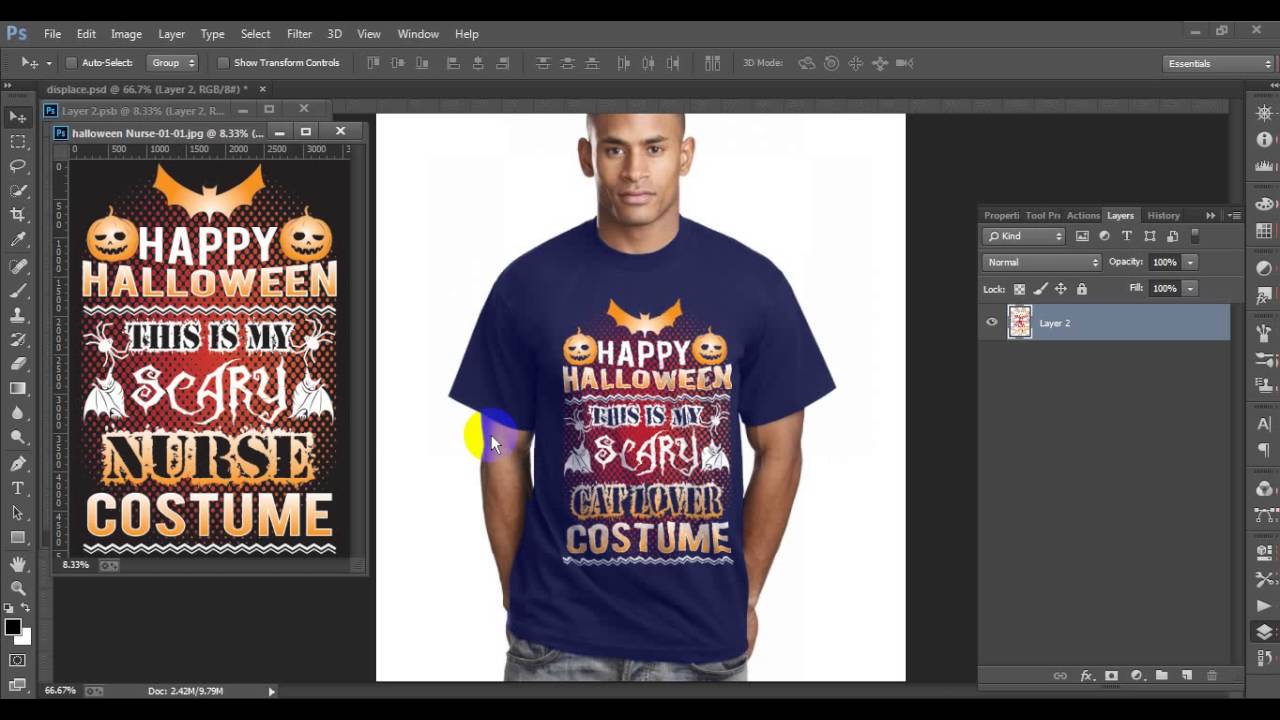Select the Gradient tool
The image size is (1280, 720).
18,388
